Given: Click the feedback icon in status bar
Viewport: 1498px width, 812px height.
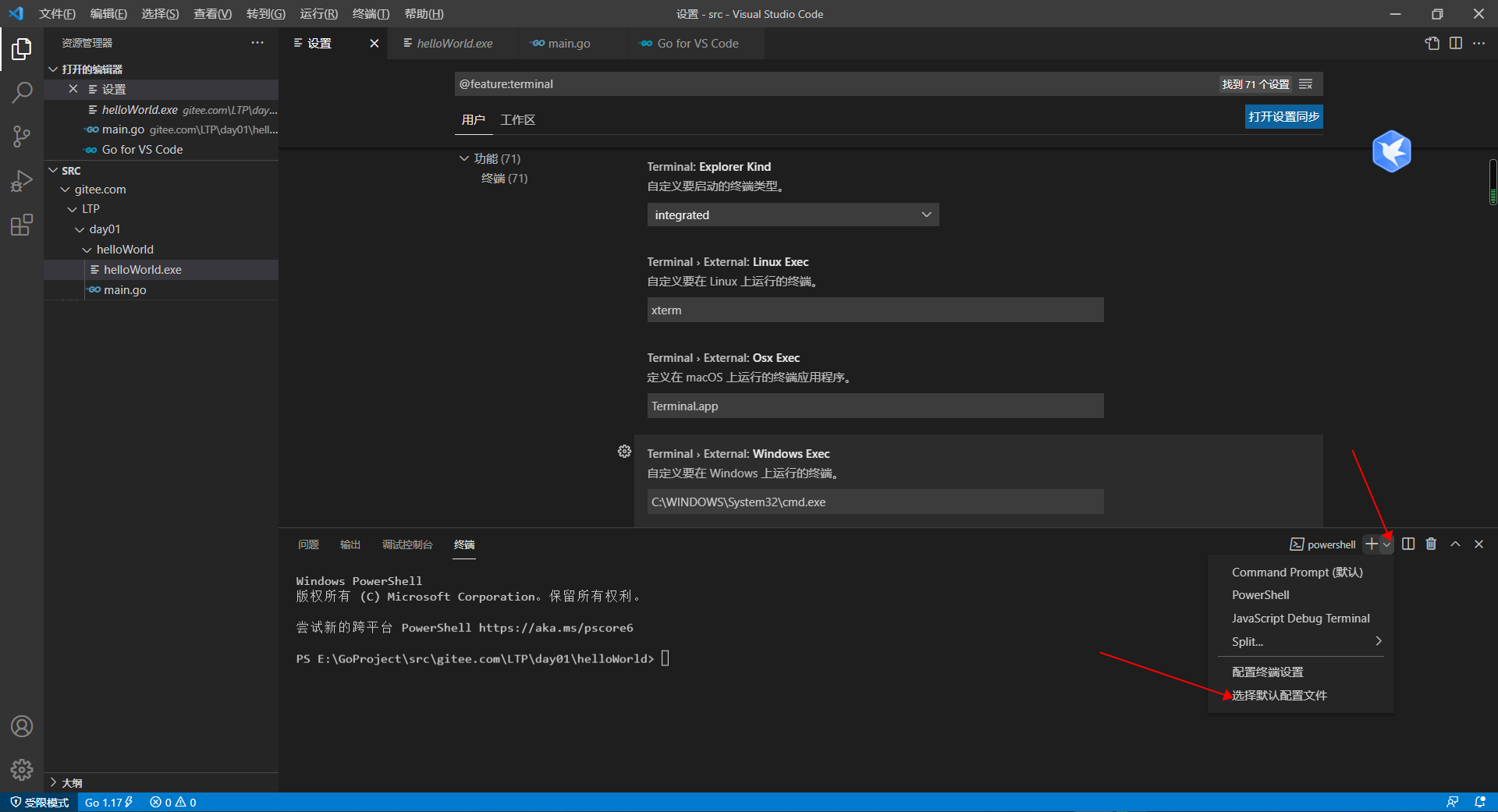Looking at the screenshot, I should (x=1452, y=802).
